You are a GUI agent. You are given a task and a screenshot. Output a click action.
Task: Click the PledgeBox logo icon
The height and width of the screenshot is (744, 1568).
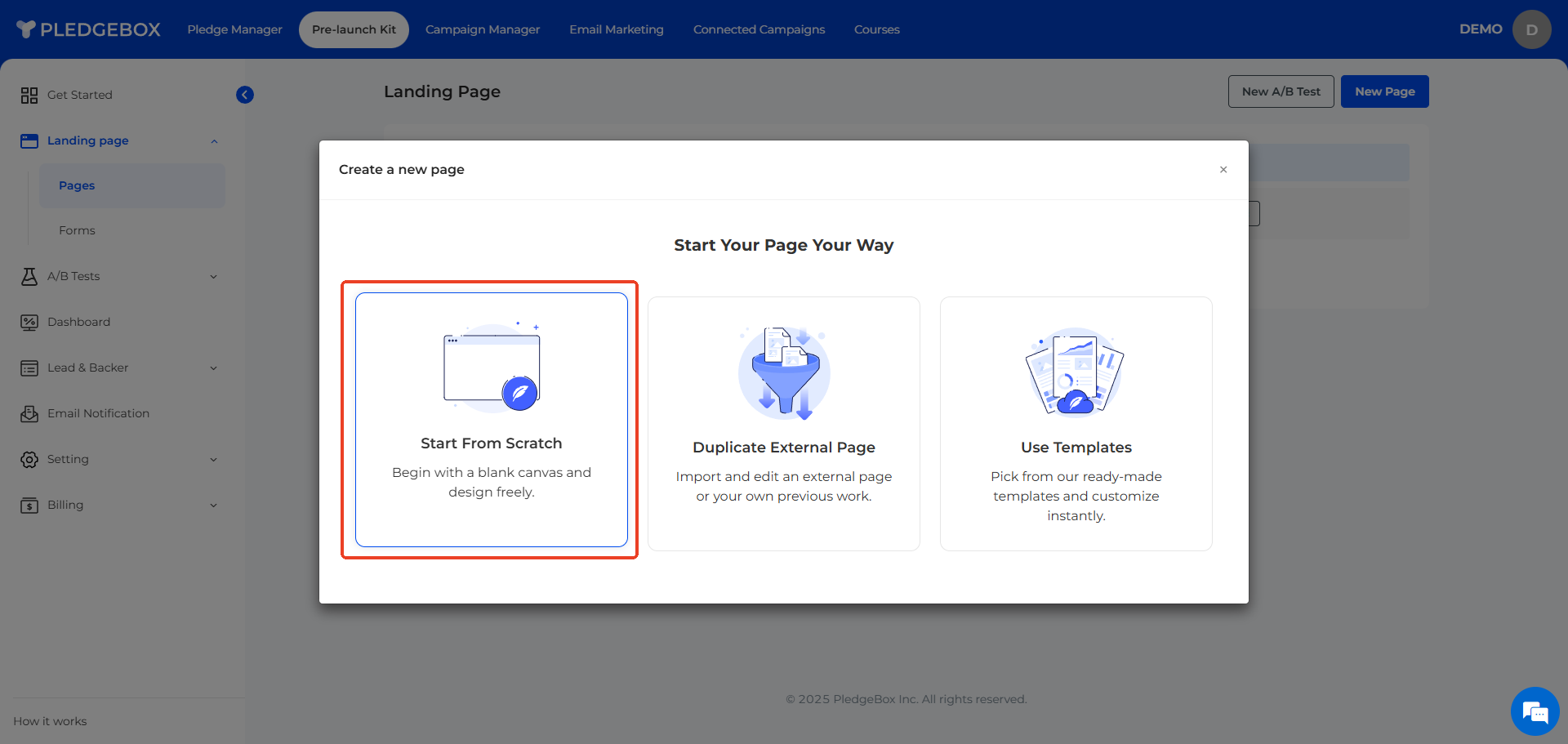tap(26, 29)
